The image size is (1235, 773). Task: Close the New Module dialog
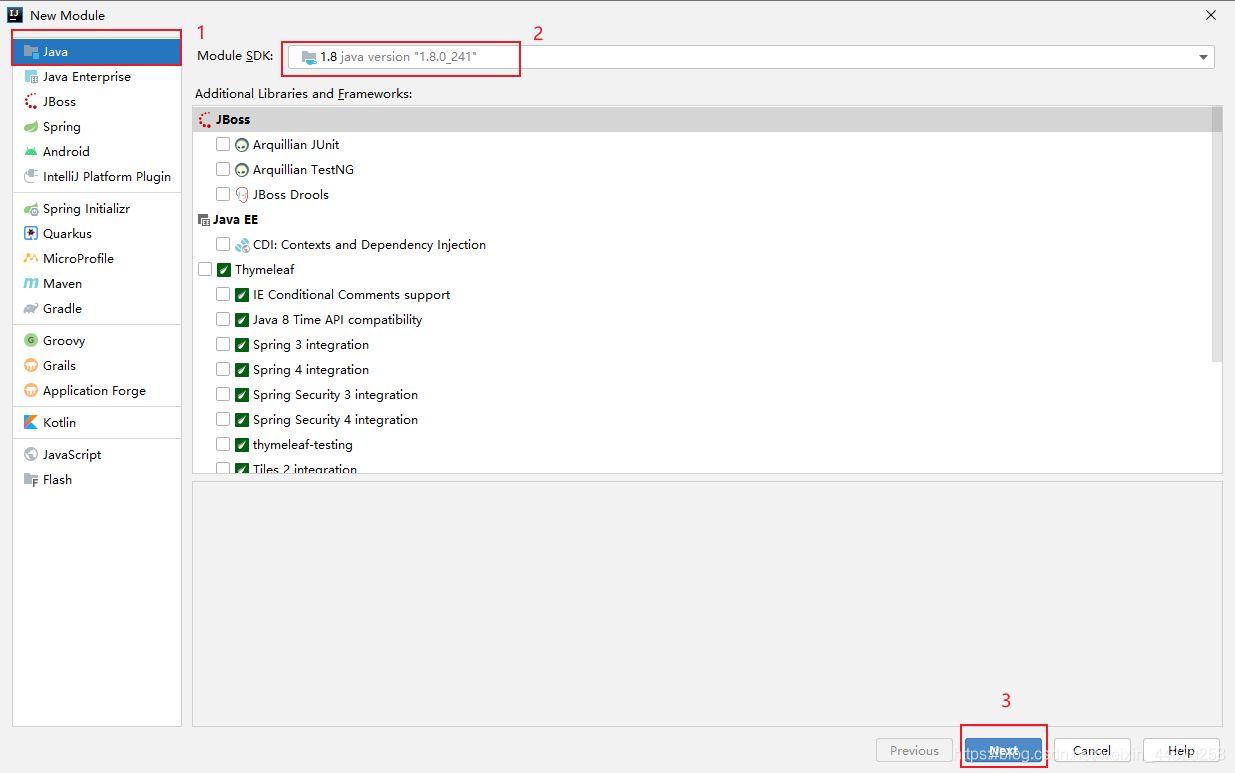[x=1211, y=15]
